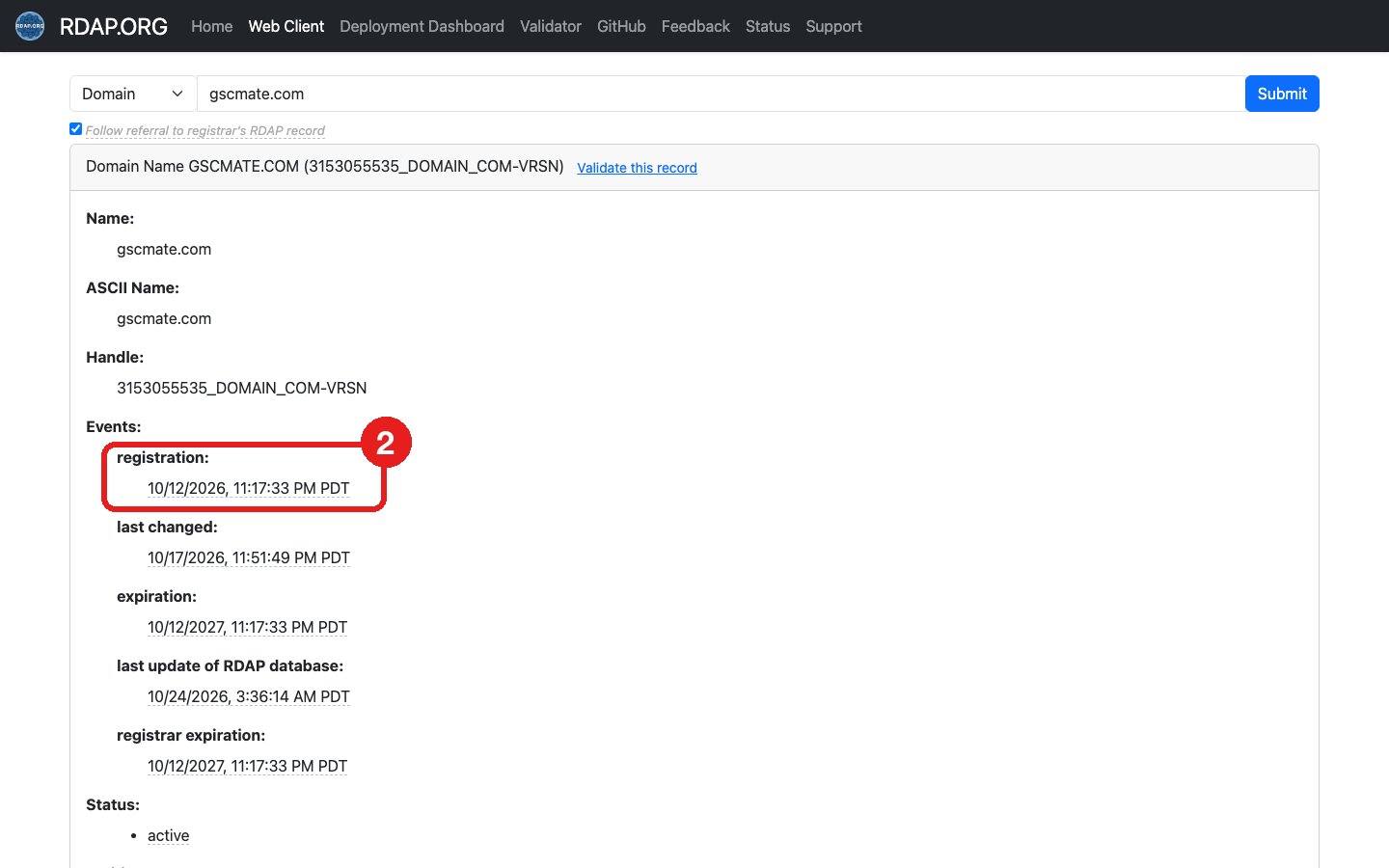Viewport: 1389px width, 868px height.
Task: Click the Domain Name GSCMATE.COM header text
Action: 325,167
